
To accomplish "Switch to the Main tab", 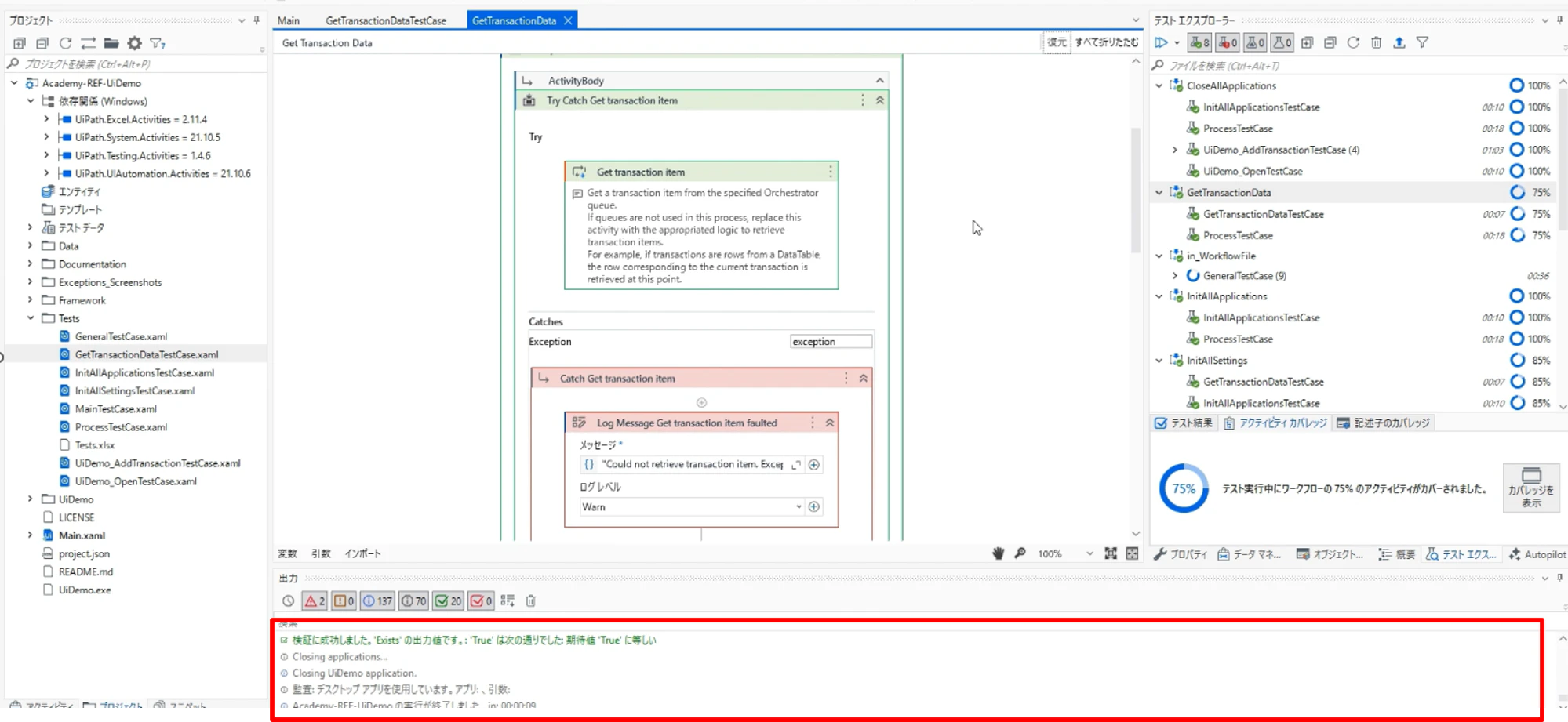I will pos(289,21).
